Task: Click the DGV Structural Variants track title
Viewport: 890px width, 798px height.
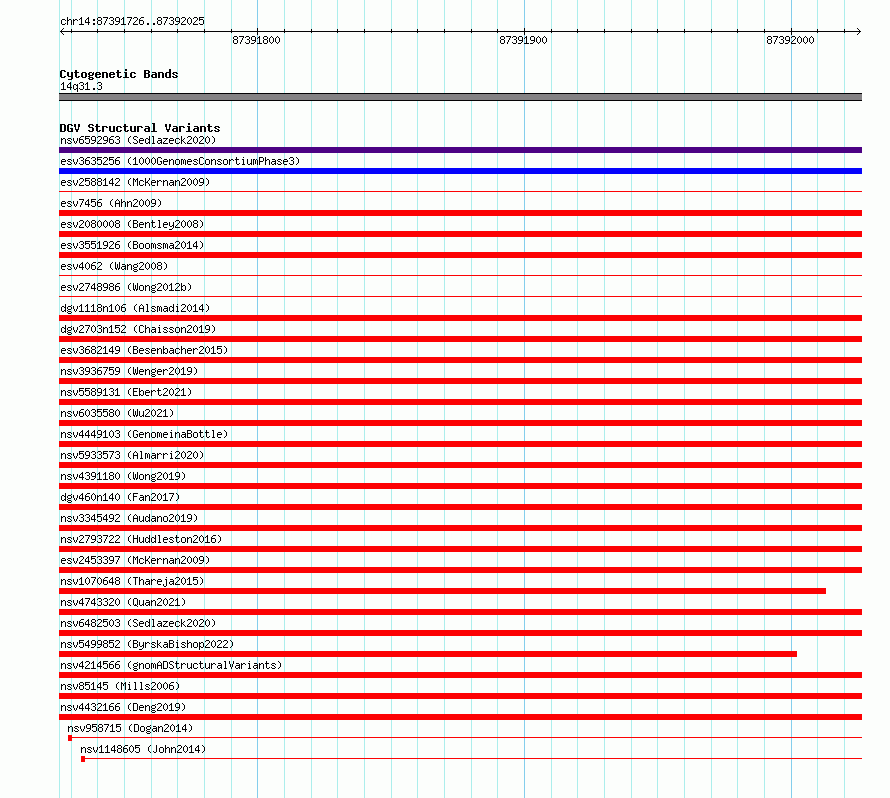Action: (140, 128)
